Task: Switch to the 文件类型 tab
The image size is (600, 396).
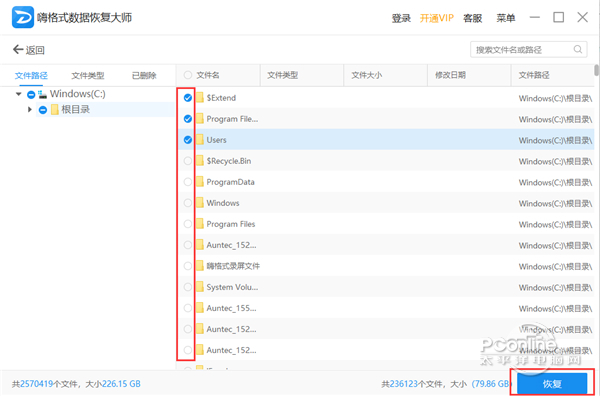Action: (88, 75)
